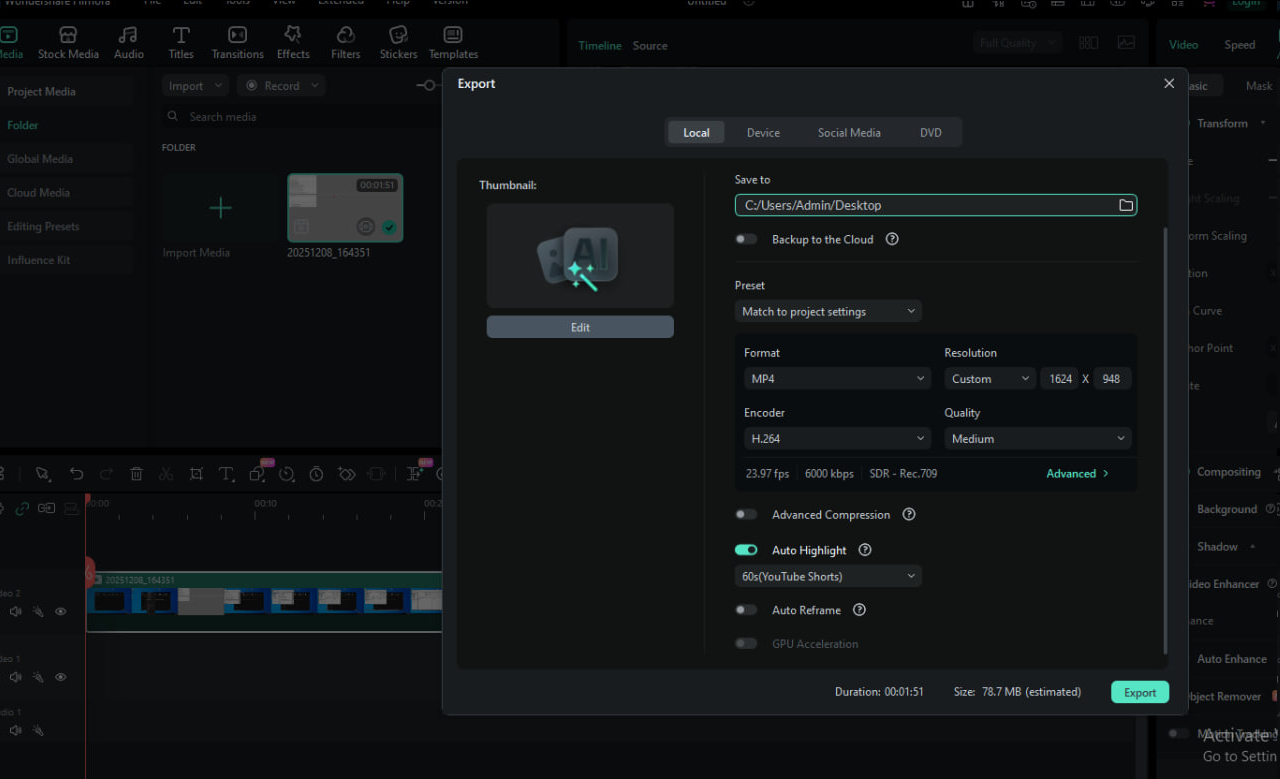Choose the Select tool in timeline toolbar
Viewport: 1280px width, 779px height.
pos(43,474)
